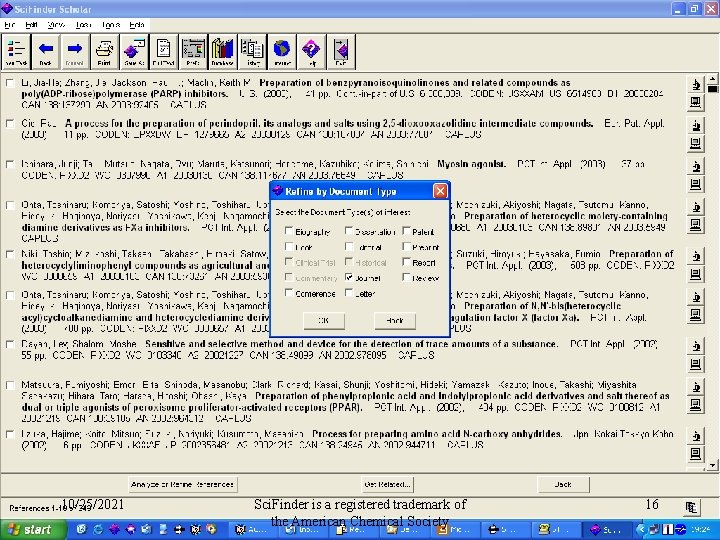This screenshot has height=540, width=720.
Task: Click the bottom Back button in main window
Action: click(563, 484)
